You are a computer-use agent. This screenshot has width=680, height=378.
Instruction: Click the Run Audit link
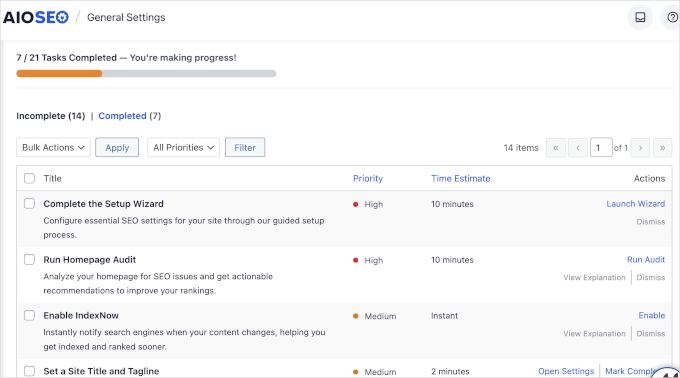pyautogui.click(x=646, y=260)
